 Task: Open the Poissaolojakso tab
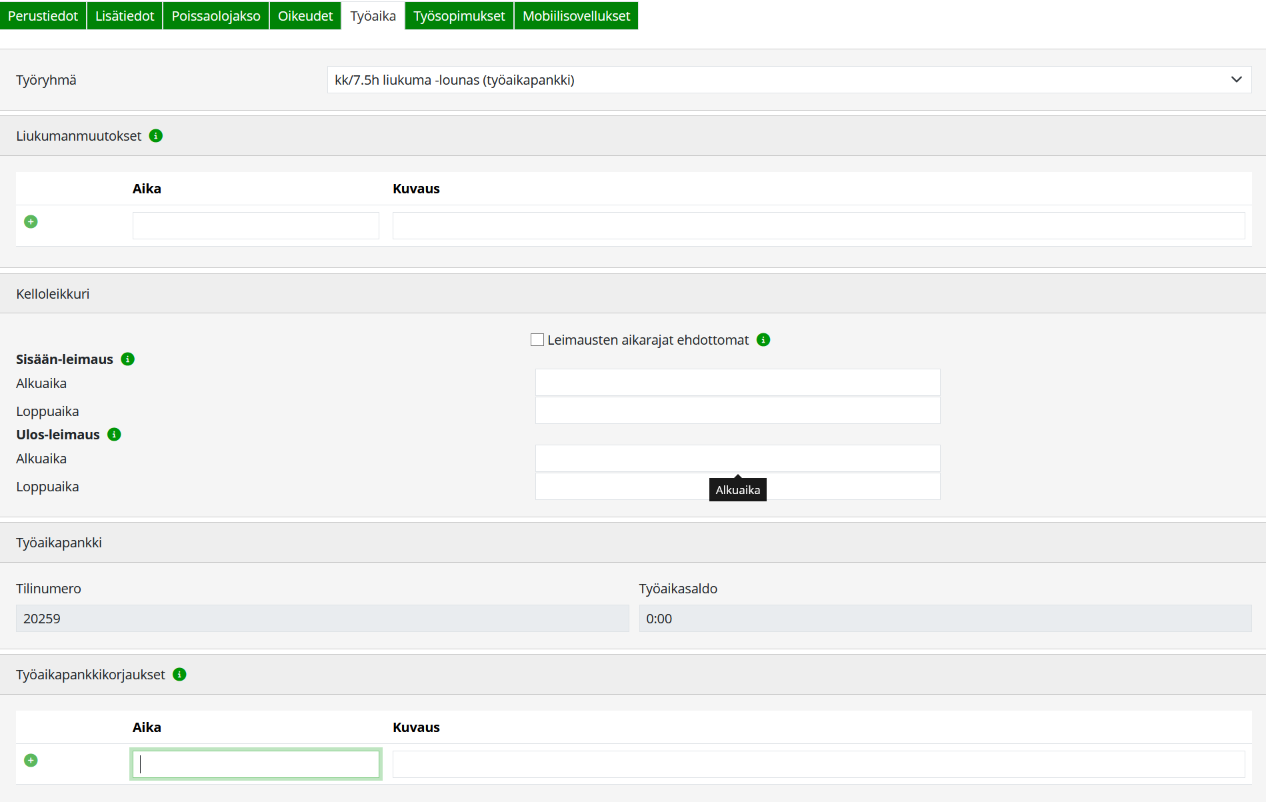[216, 16]
